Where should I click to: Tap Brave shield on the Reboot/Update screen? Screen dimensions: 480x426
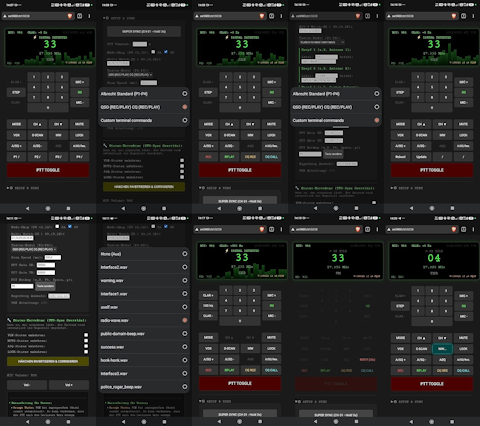[x=454, y=16]
